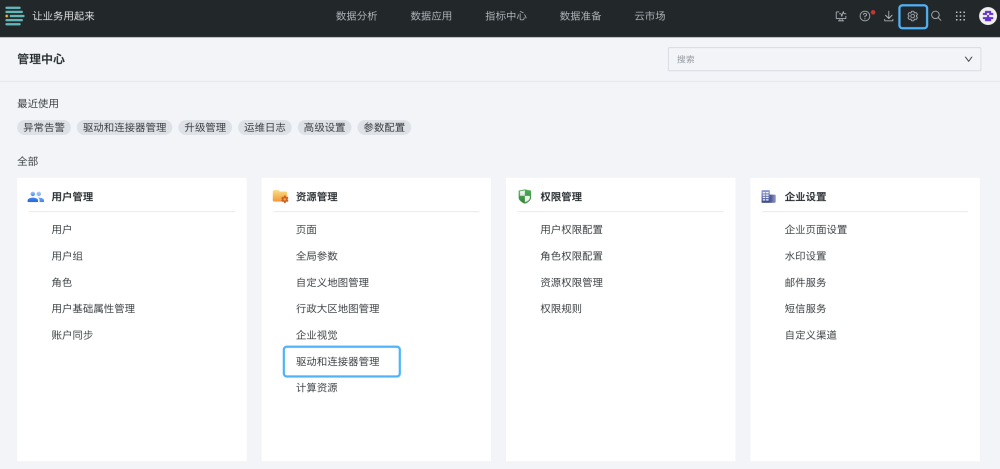Click the help question mark icon

[x=865, y=17]
